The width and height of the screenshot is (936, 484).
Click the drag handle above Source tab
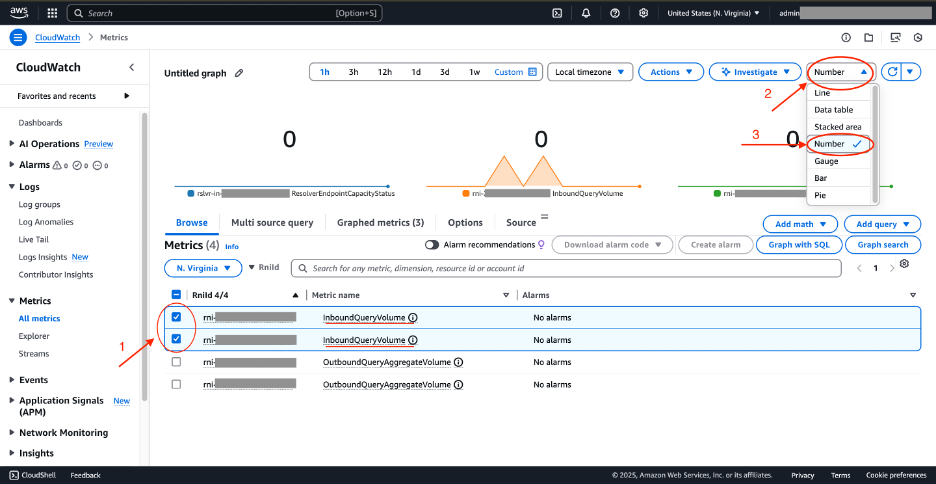(544, 216)
